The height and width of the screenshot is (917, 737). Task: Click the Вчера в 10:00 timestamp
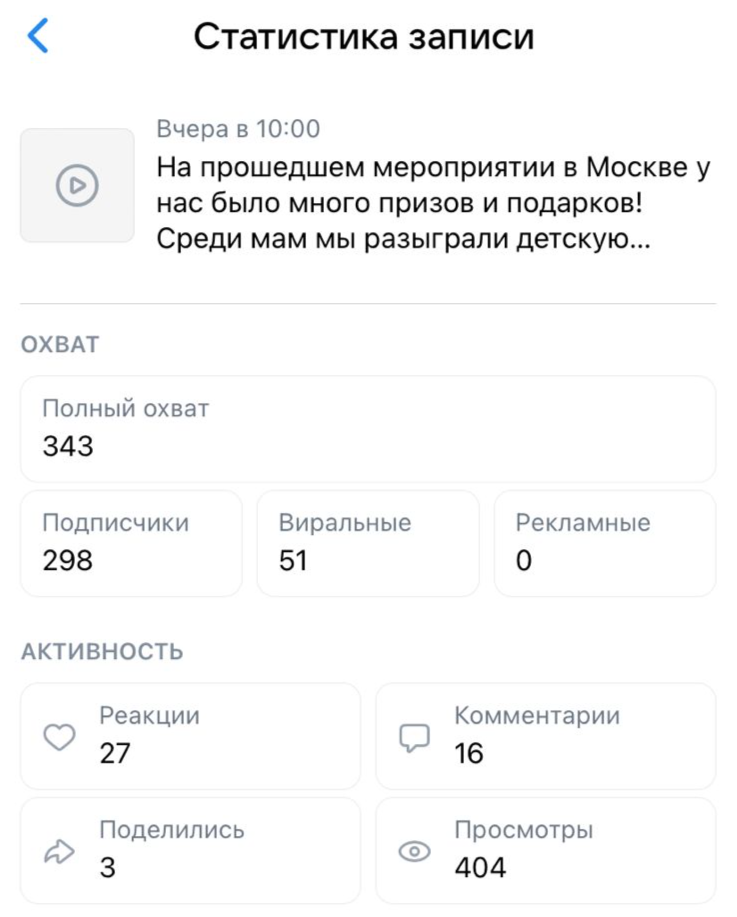238,129
